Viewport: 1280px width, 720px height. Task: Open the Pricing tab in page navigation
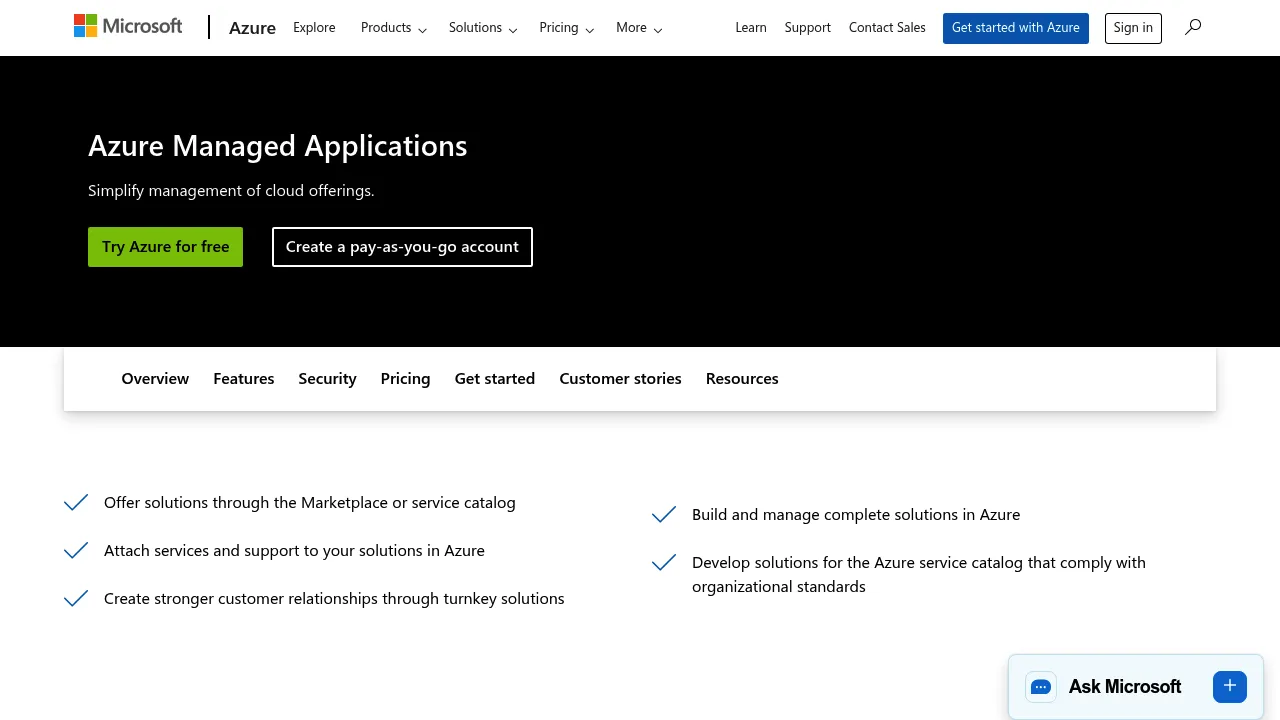(405, 379)
